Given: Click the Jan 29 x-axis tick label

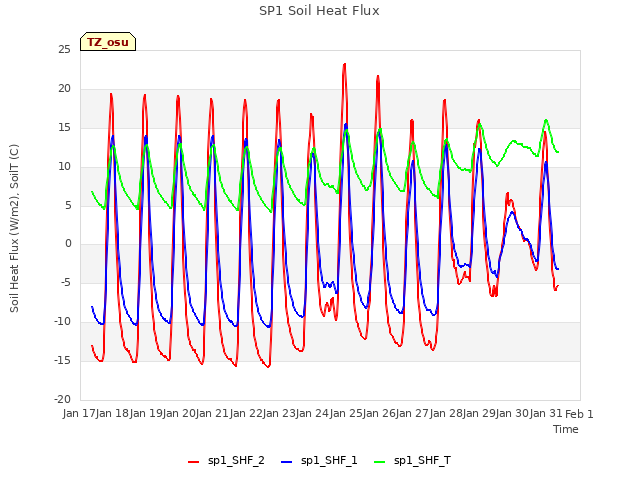Looking at the screenshot, I should [x=479, y=414].
